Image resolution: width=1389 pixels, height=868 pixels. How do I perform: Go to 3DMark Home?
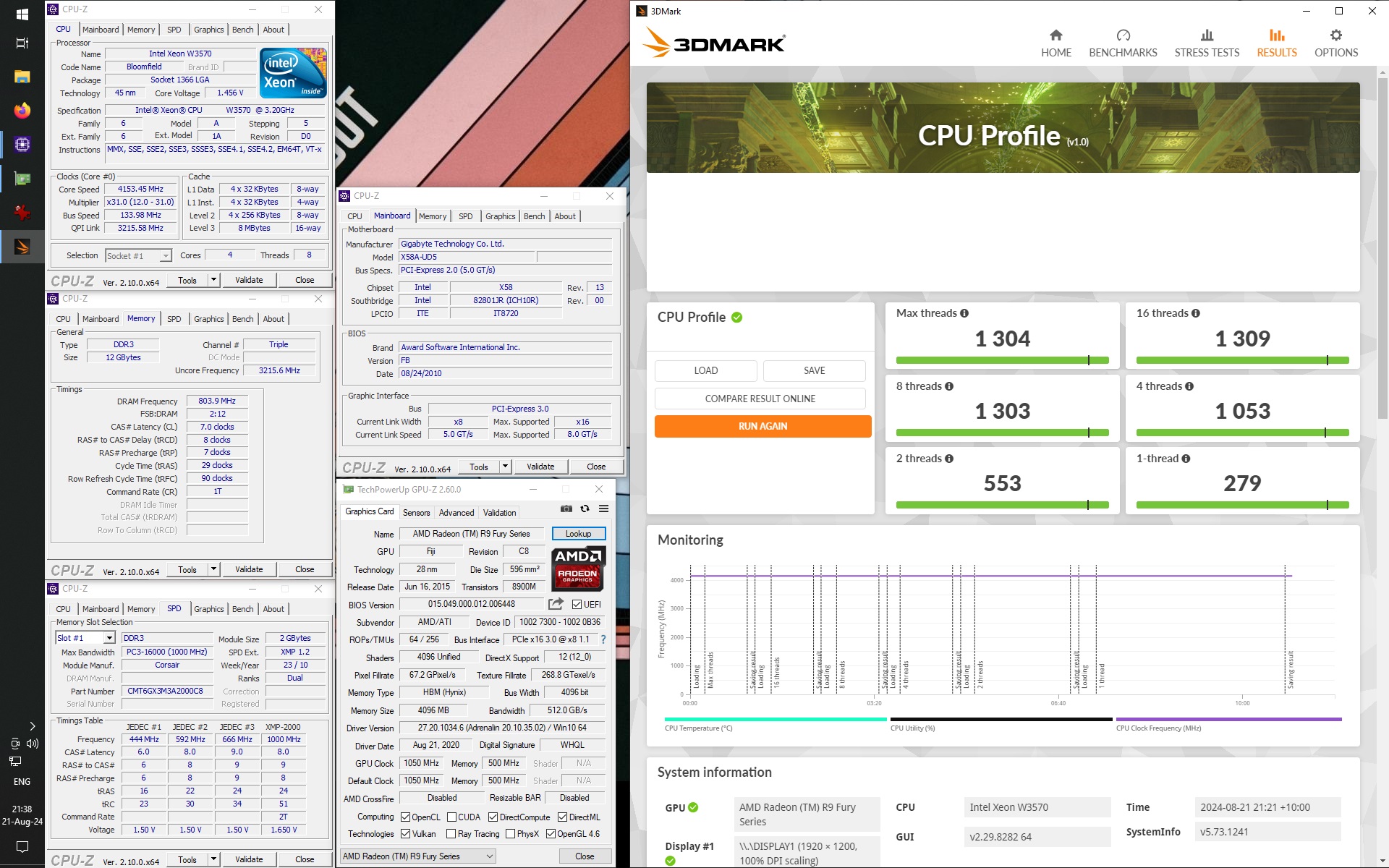pos(1056,43)
